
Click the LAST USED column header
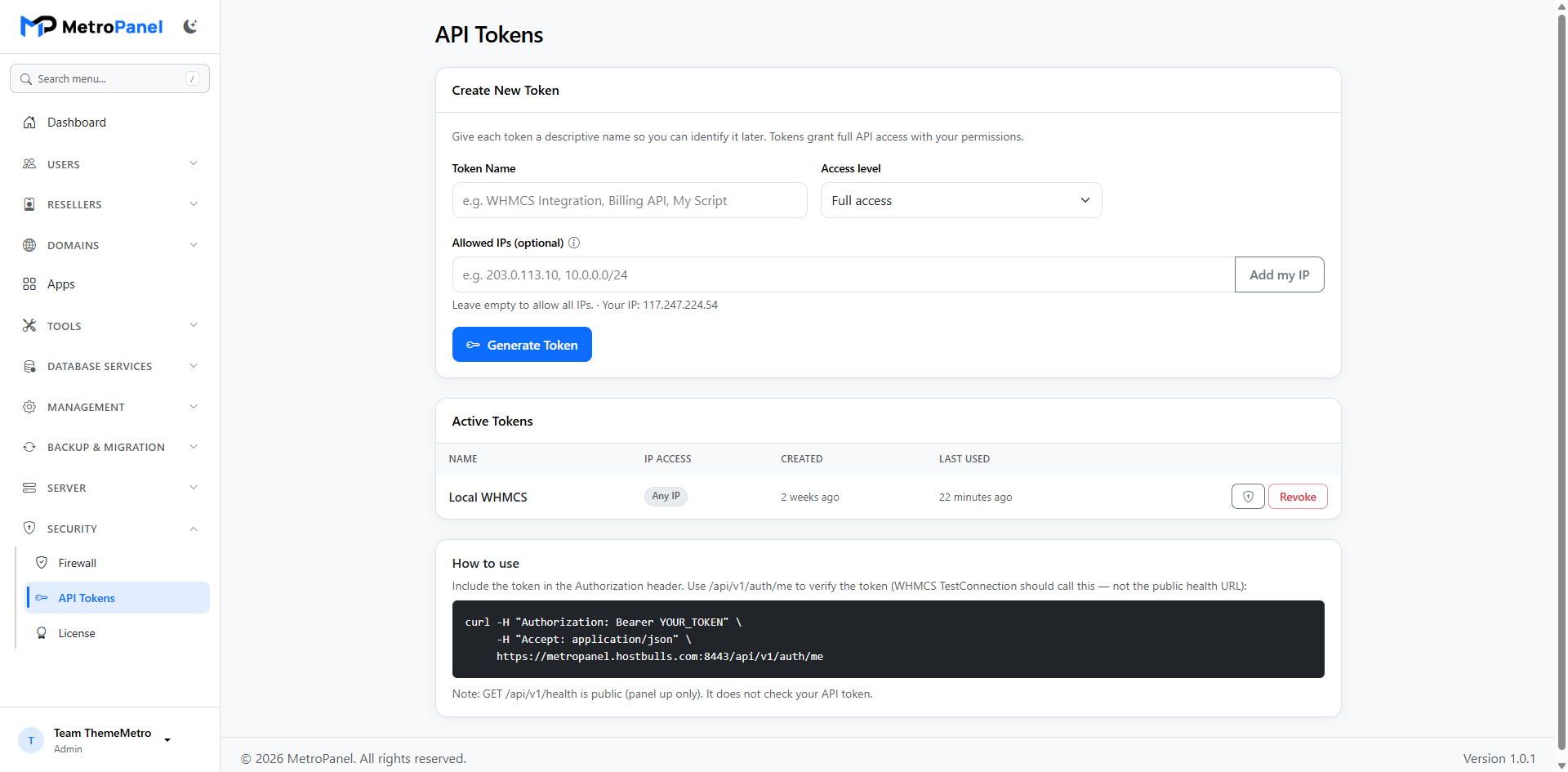tap(964, 459)
